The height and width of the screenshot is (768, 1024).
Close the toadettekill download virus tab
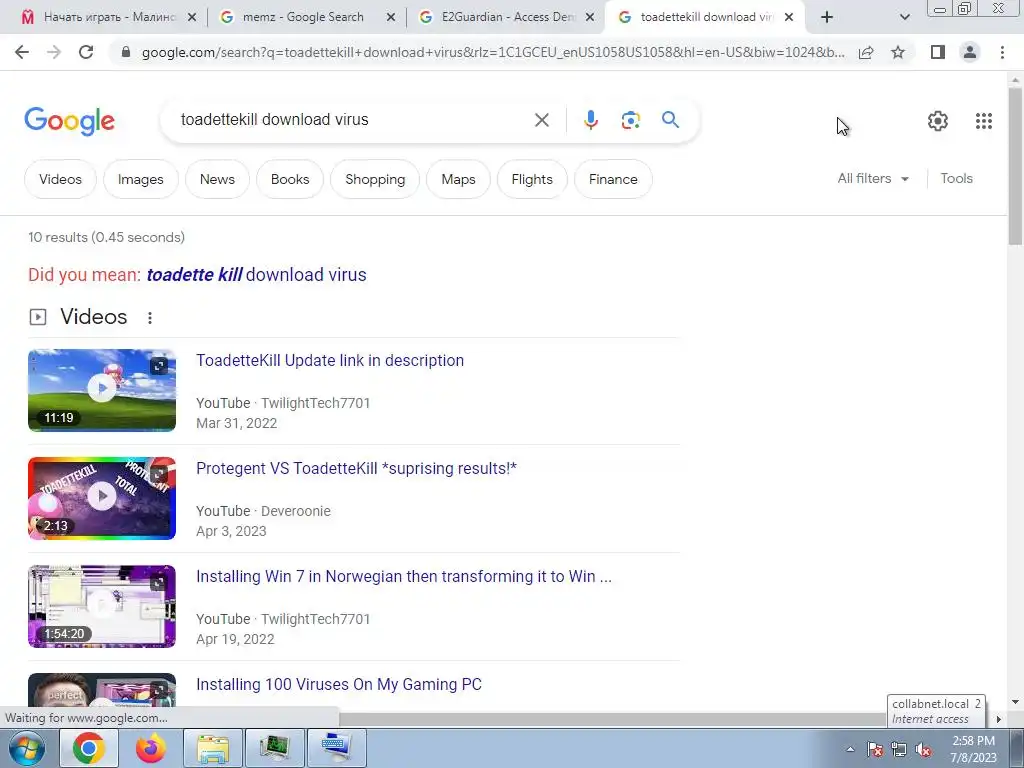[x=789, y=18]
